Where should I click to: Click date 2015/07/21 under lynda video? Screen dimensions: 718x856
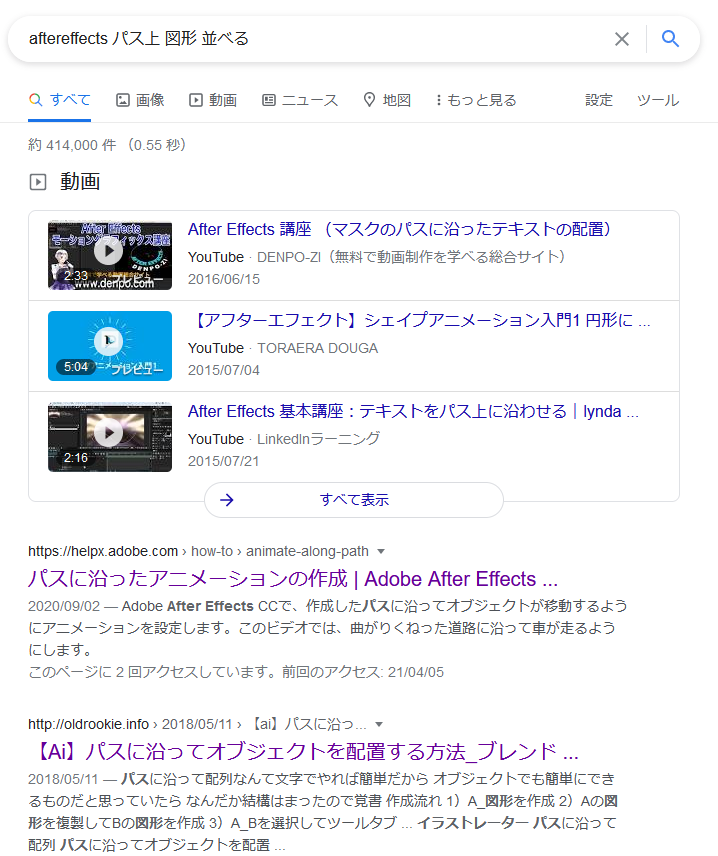tap(224, 461)
